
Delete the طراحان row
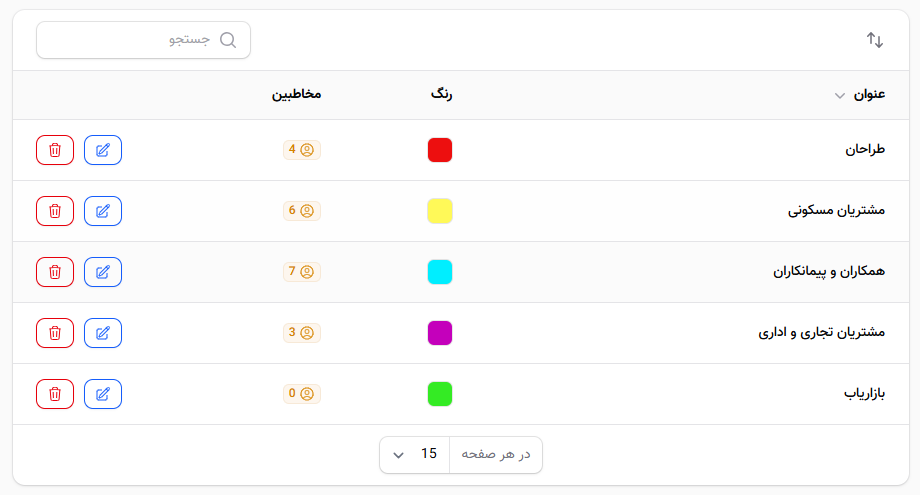[55, 150]
